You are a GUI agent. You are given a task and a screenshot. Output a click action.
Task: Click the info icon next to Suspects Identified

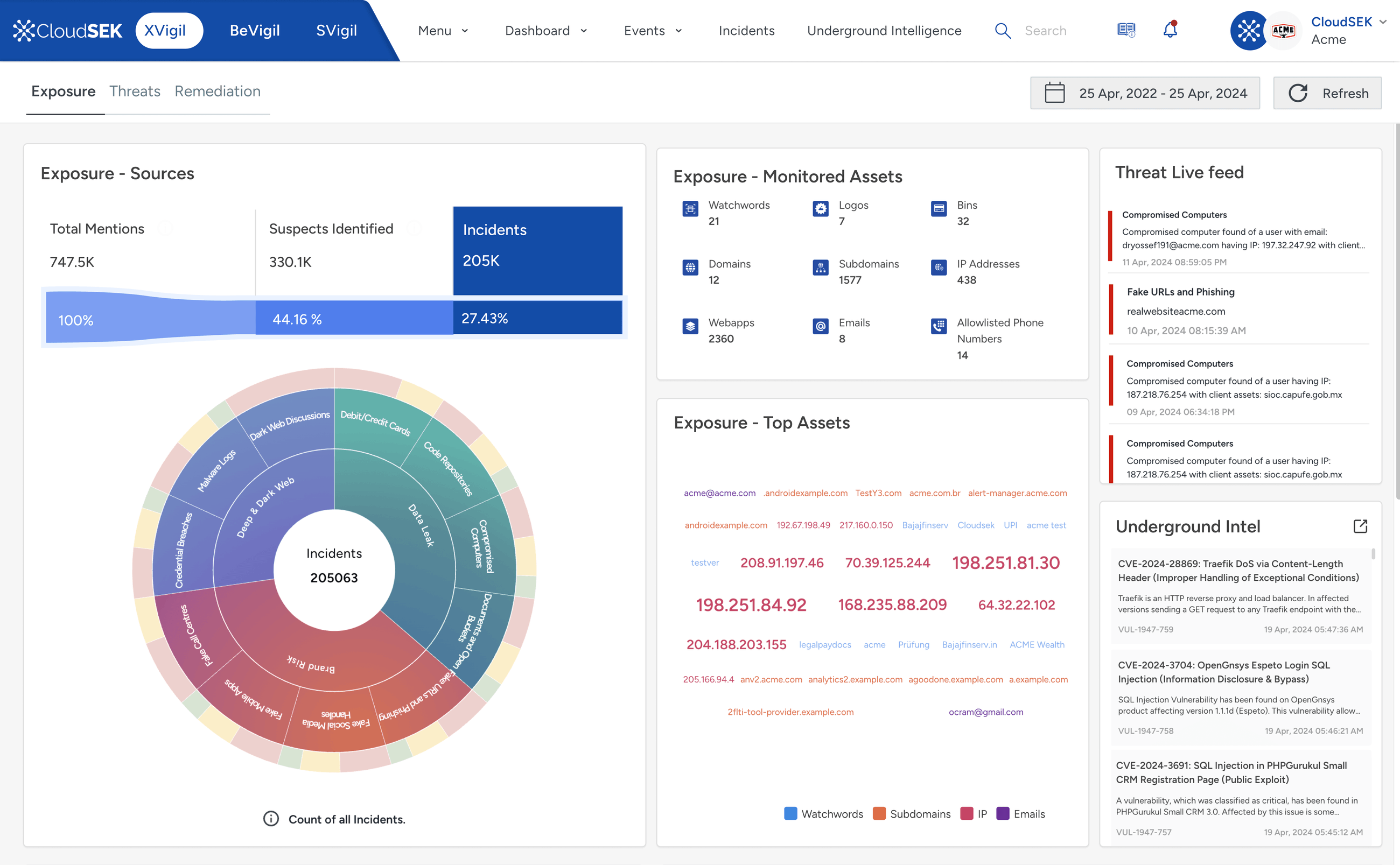pos(414,228)
